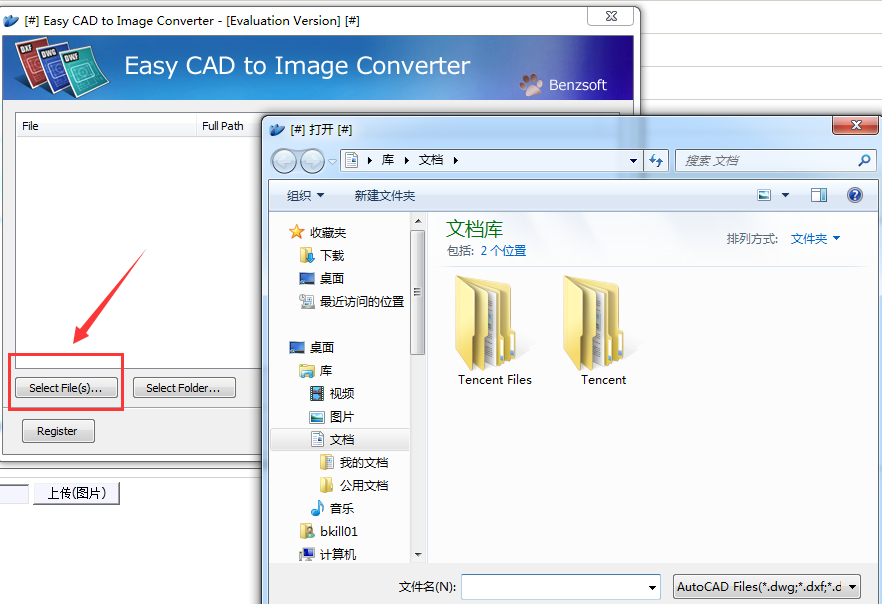The height and width of the screenshot is (604, 882).
Task: Sort list by the File column header
Action: 105,126
